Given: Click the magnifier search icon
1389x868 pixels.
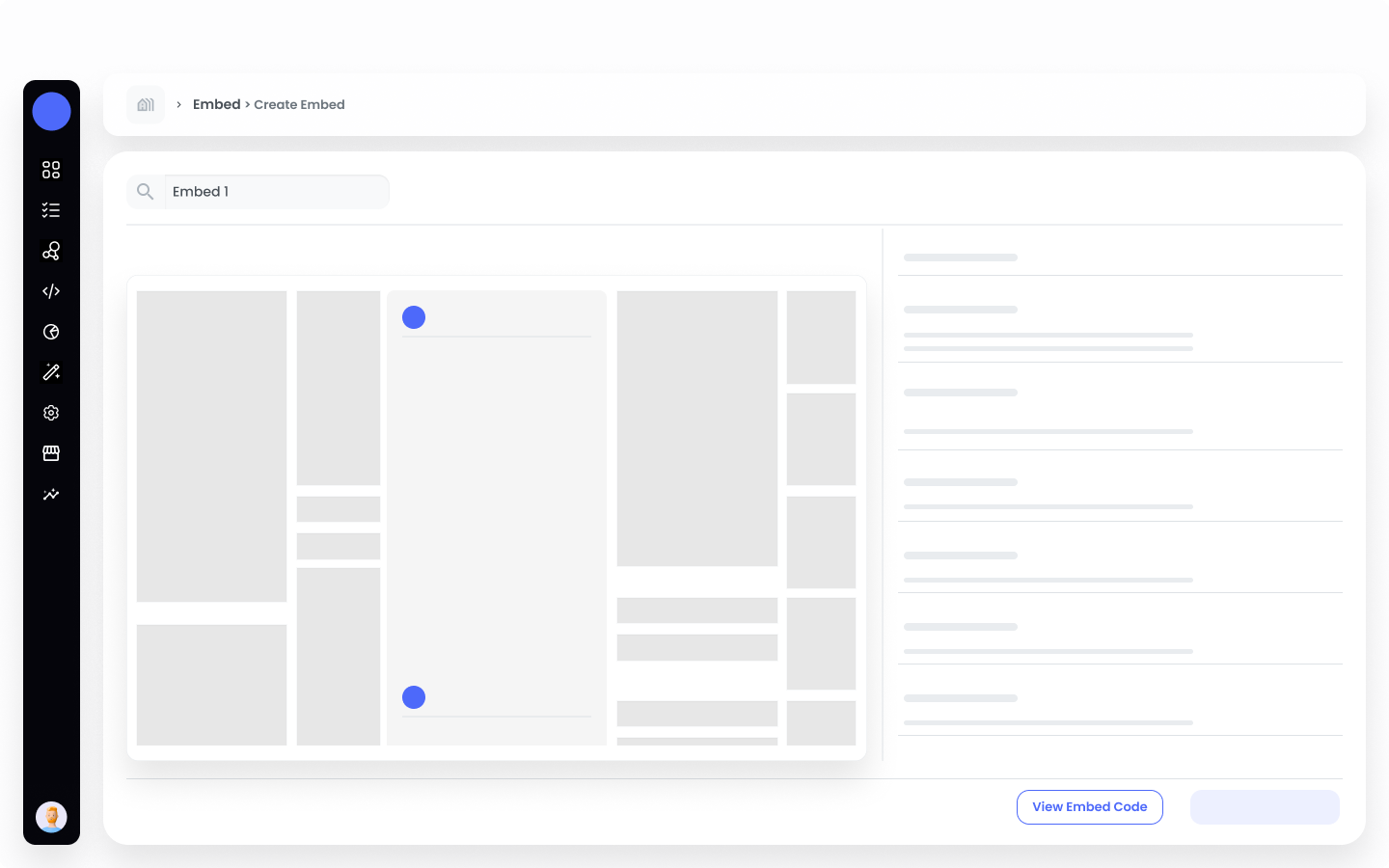Looking at the screenshot, I should [145, 192].
